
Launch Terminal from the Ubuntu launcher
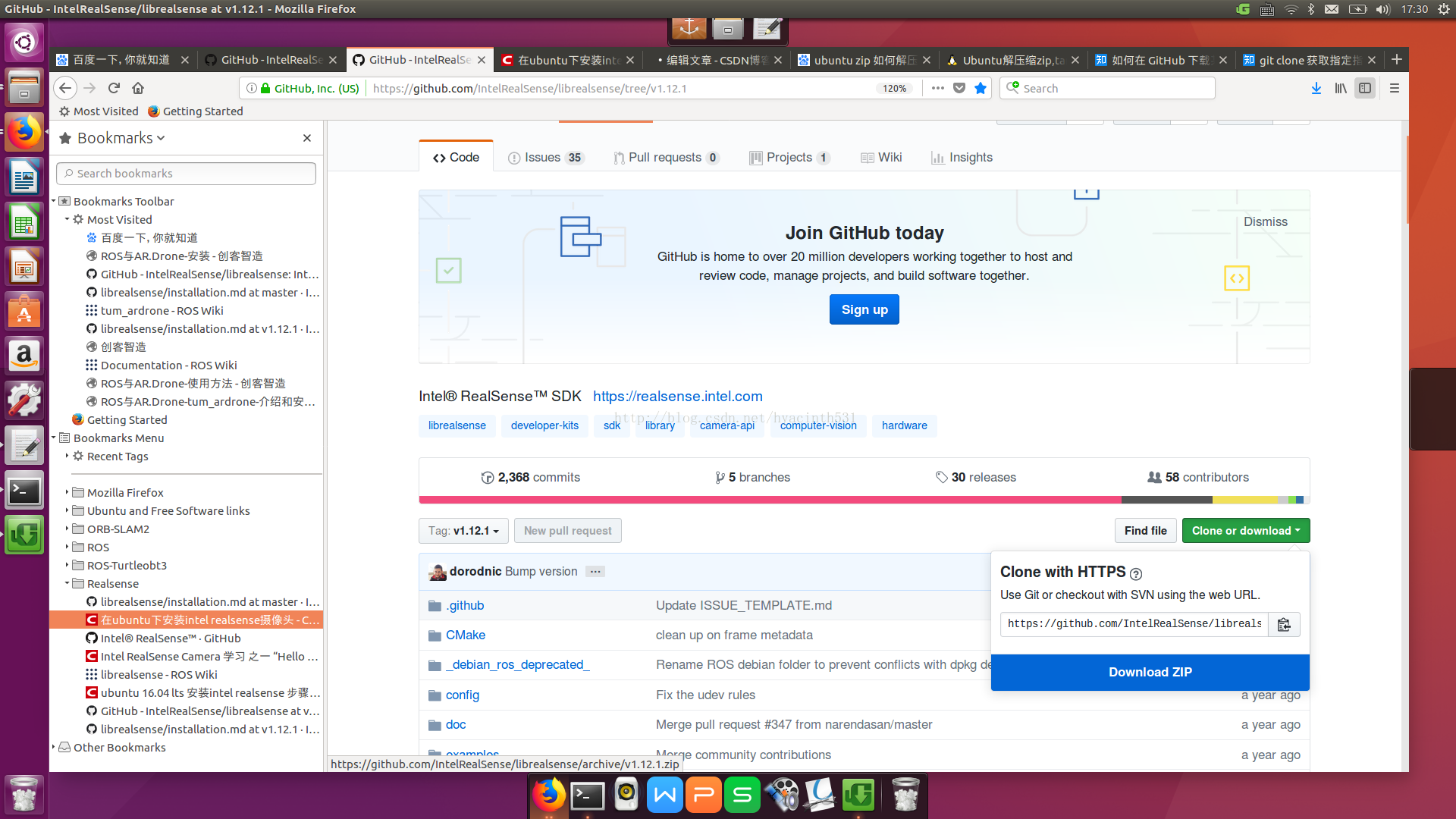(24, 491)
